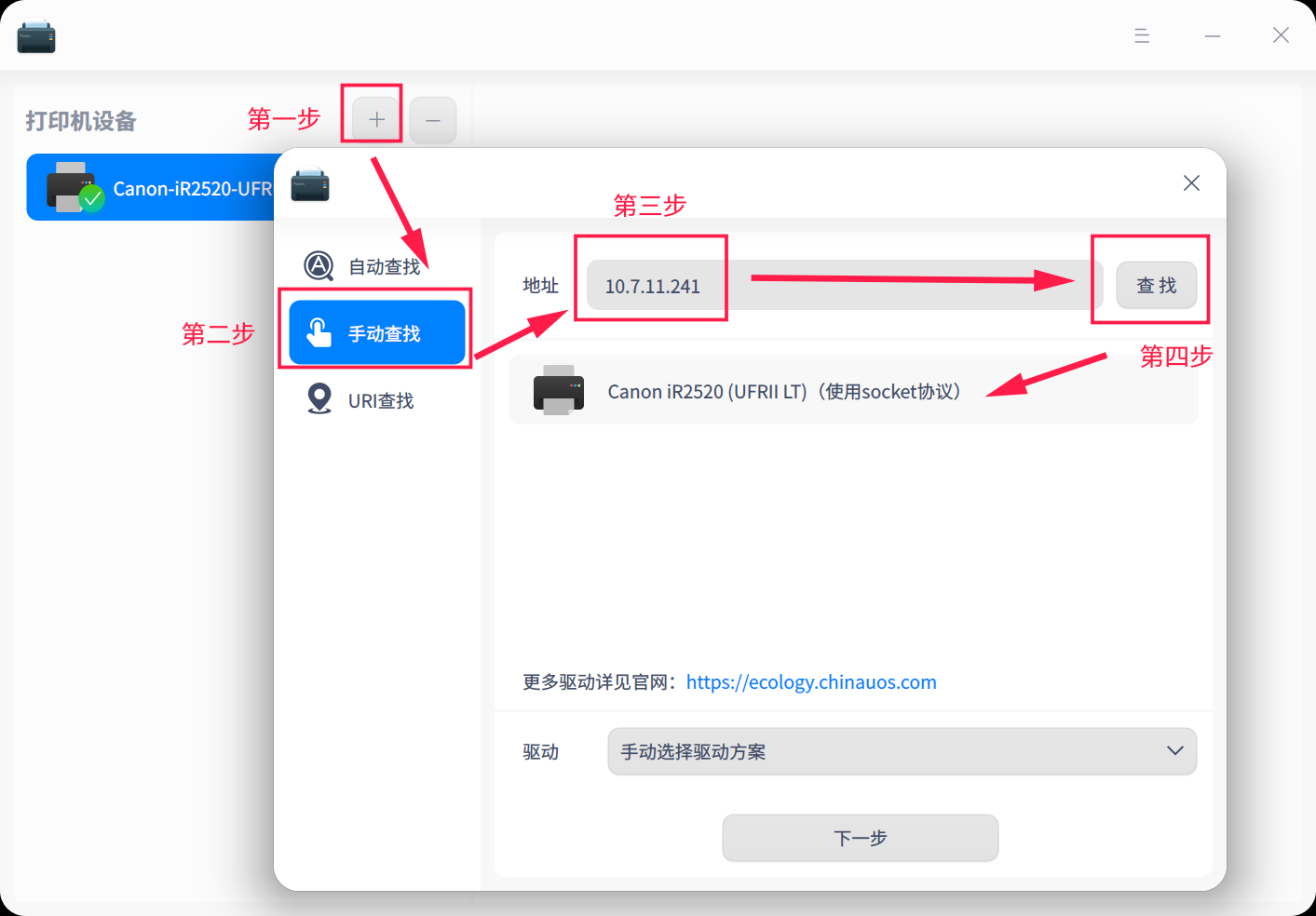Viewport: 1316px width, 916px height.
Task: Open the 手动选择驱动方案 driver dropdown
Action: tap(902, 751)
